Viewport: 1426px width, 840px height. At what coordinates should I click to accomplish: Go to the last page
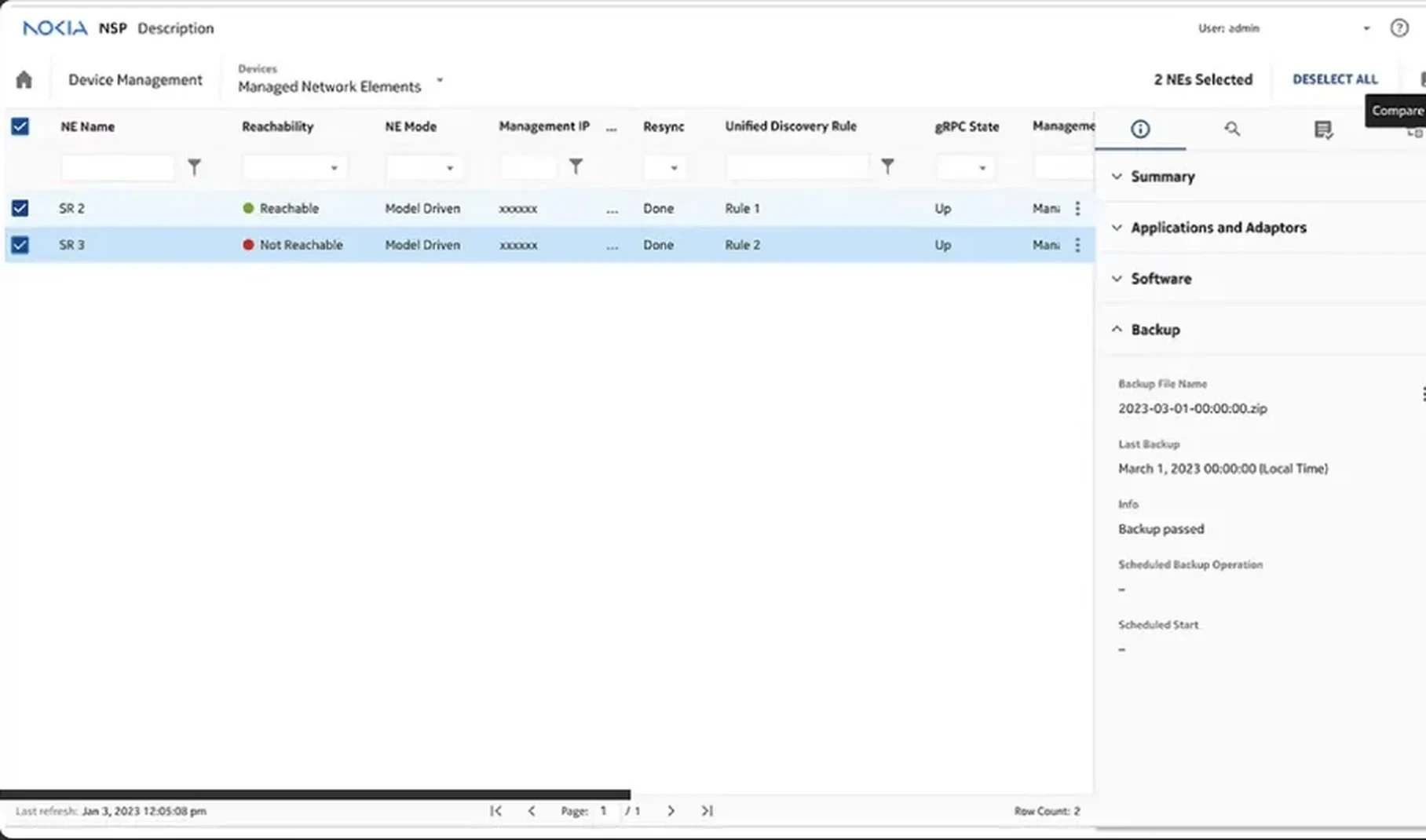pos(707,811)
